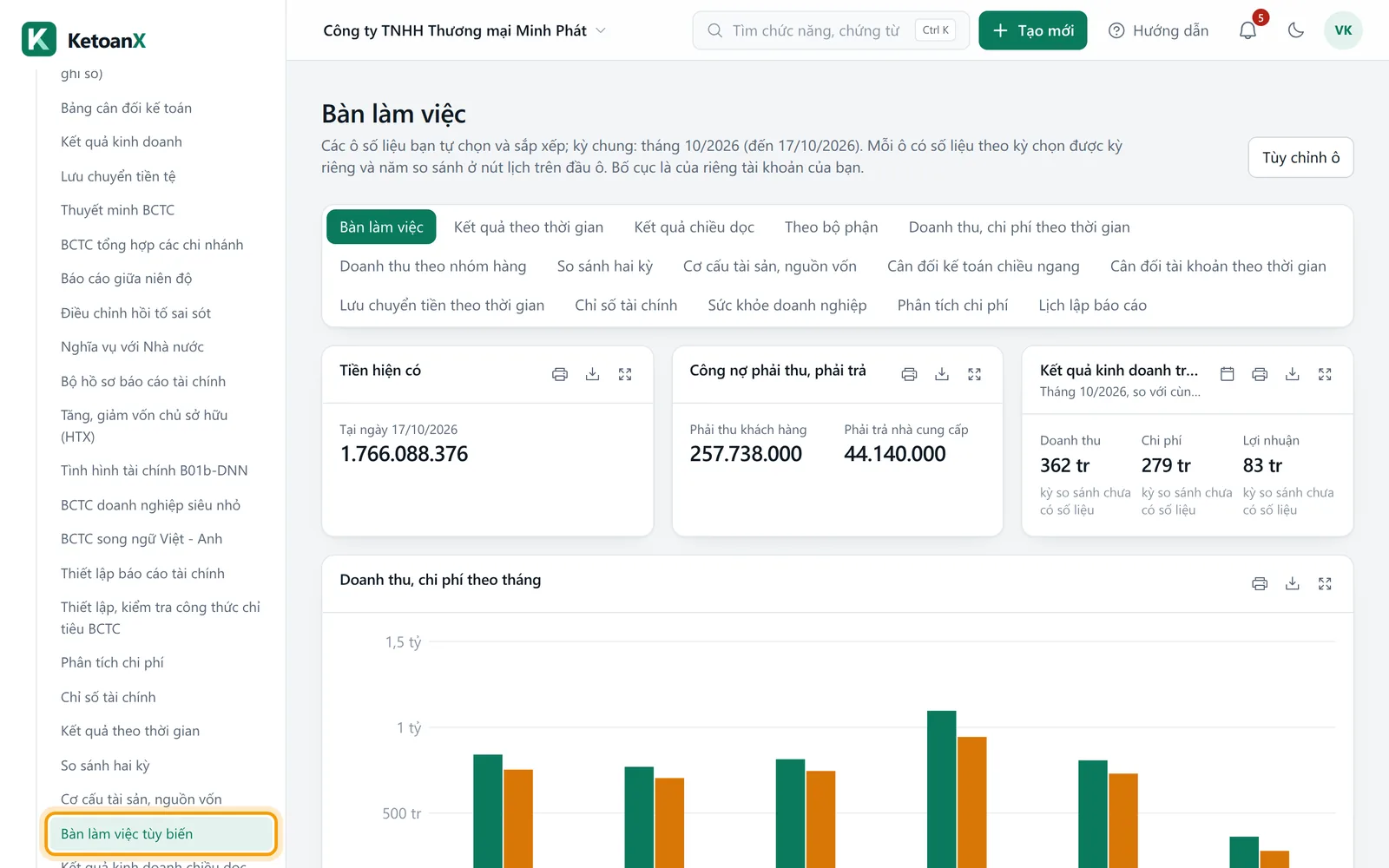
Task: Expand the Tiền hiện có card fullscreen
Action: 625,374
